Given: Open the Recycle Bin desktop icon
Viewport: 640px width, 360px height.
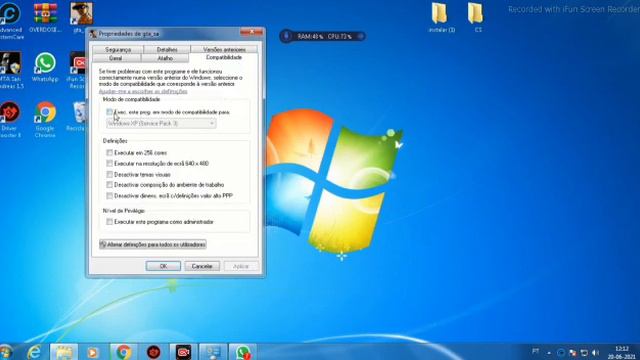Looking at the screenshot, I should pyautogui.click(x=78, y=116).
